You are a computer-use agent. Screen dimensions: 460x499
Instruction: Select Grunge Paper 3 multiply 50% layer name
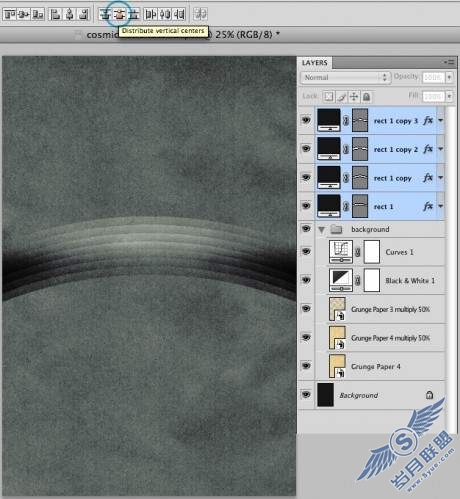point(390,309)
